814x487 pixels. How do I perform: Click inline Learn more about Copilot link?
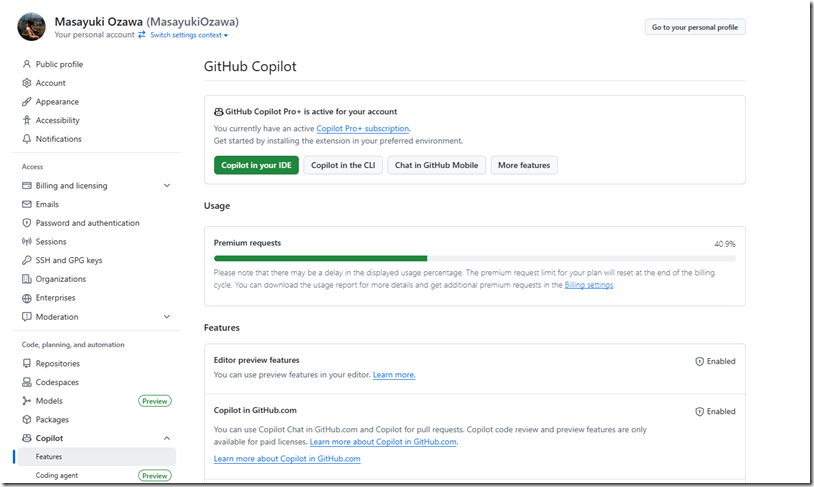383,442
